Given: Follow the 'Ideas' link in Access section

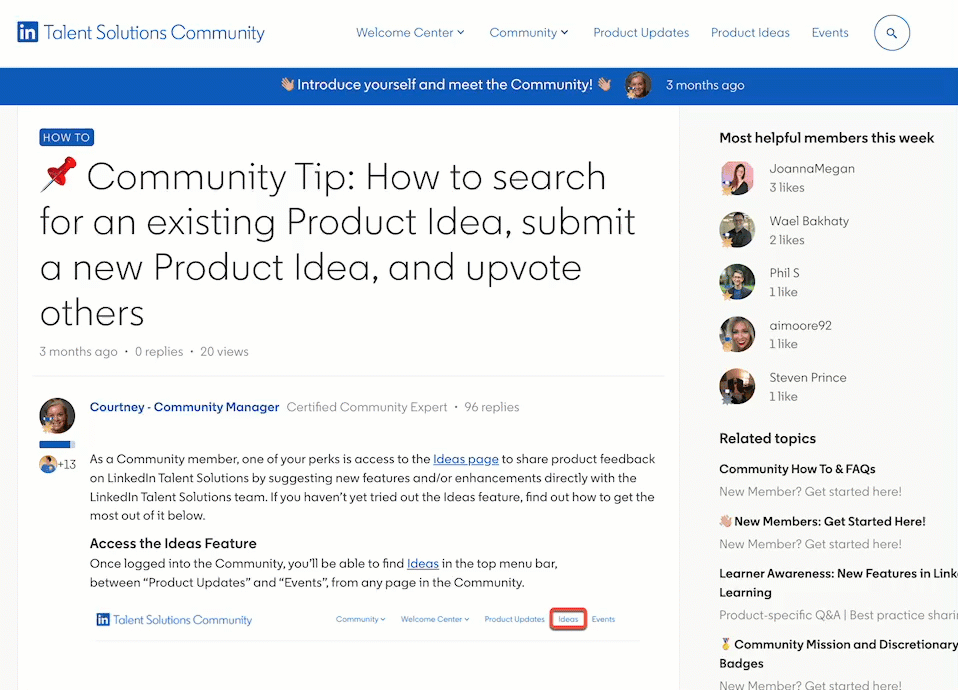Looking at the screenshot, I should coord(423,563).
